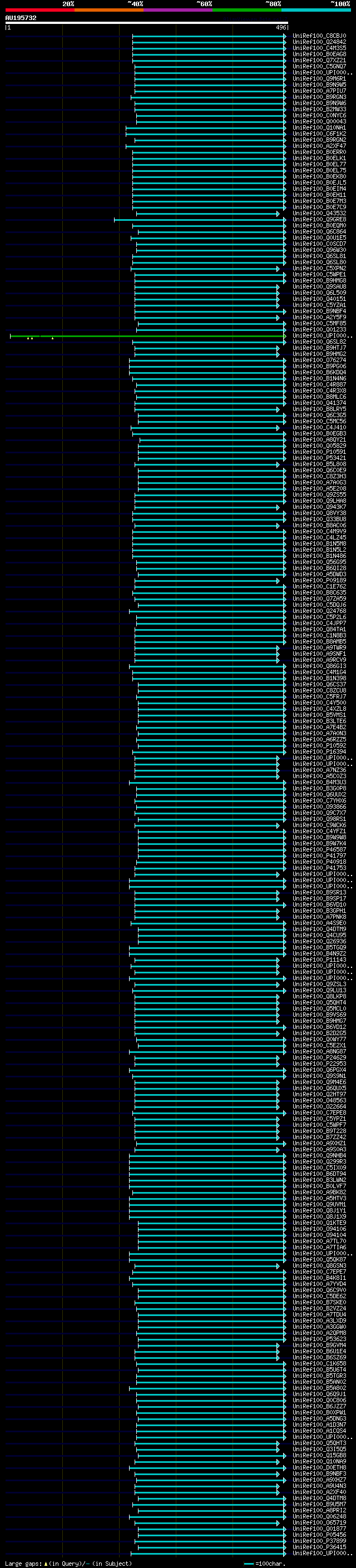This screenshot has width=356, height=1568.
Task: Click the red 20% identity legend segment
Action: pos(39,10)
